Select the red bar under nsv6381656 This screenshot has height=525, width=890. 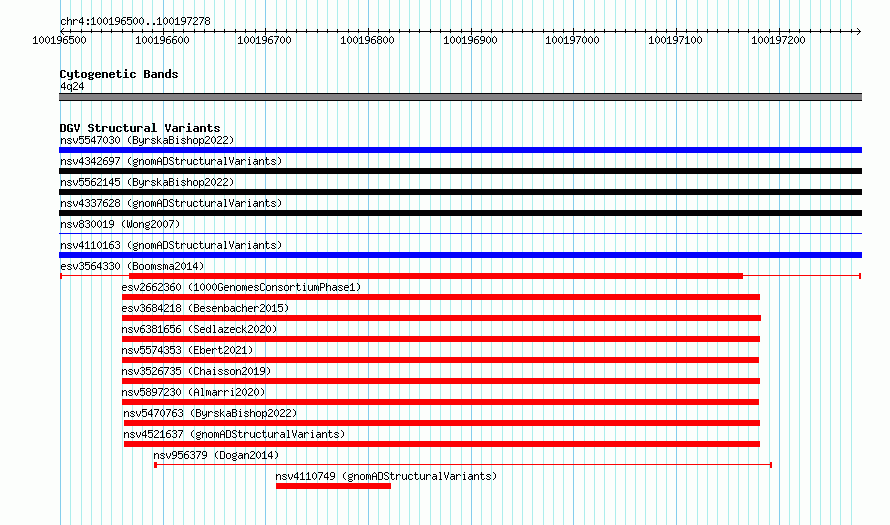coord(441,339)
